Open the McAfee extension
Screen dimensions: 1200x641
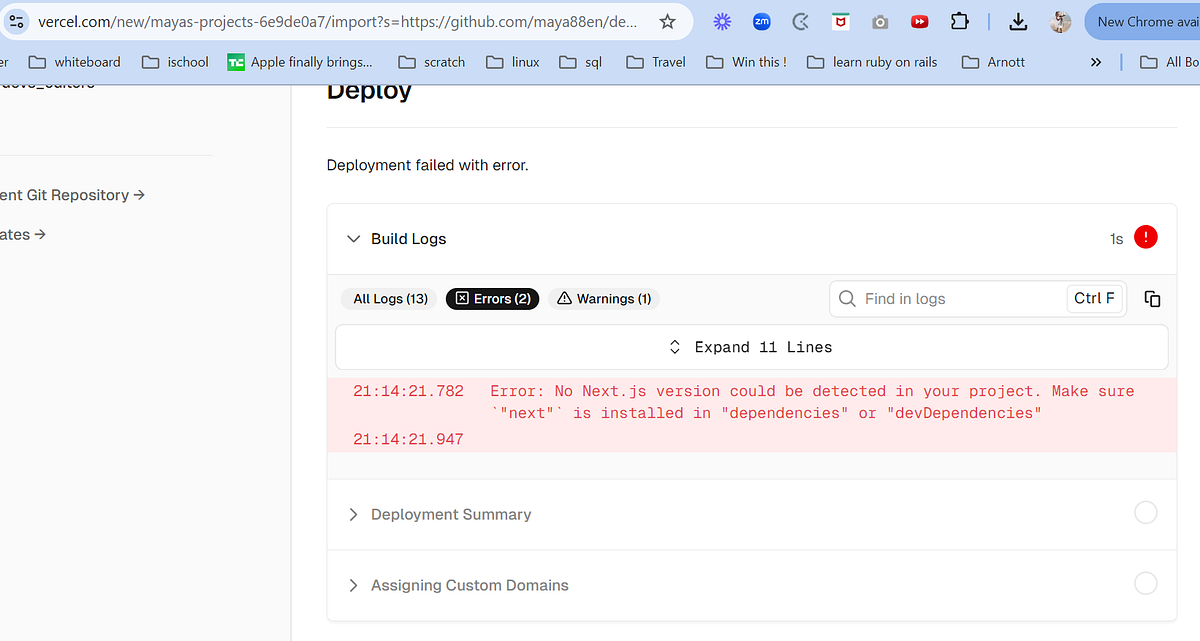tap(840, 21)
